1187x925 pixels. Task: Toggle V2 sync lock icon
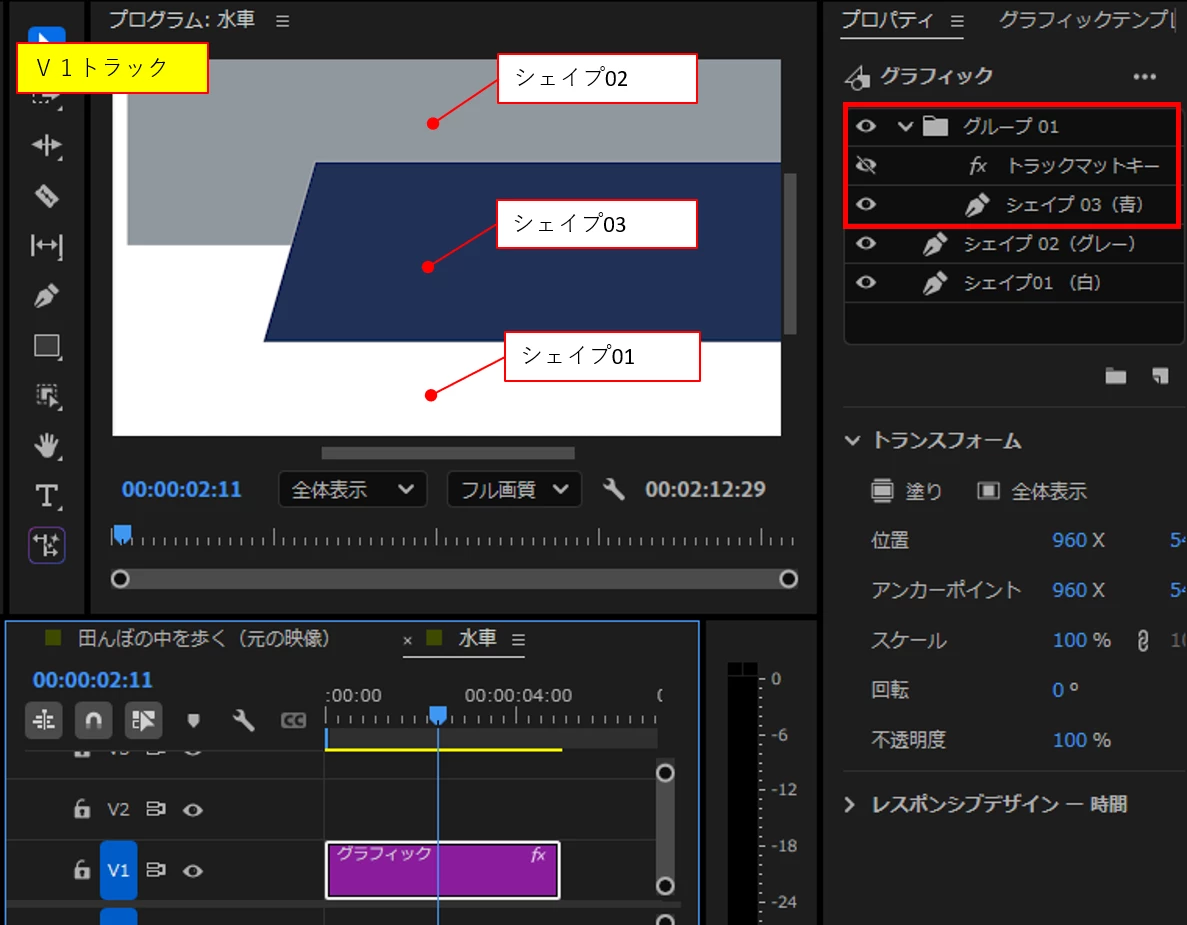pyautogui.click(x=156, y=809)
